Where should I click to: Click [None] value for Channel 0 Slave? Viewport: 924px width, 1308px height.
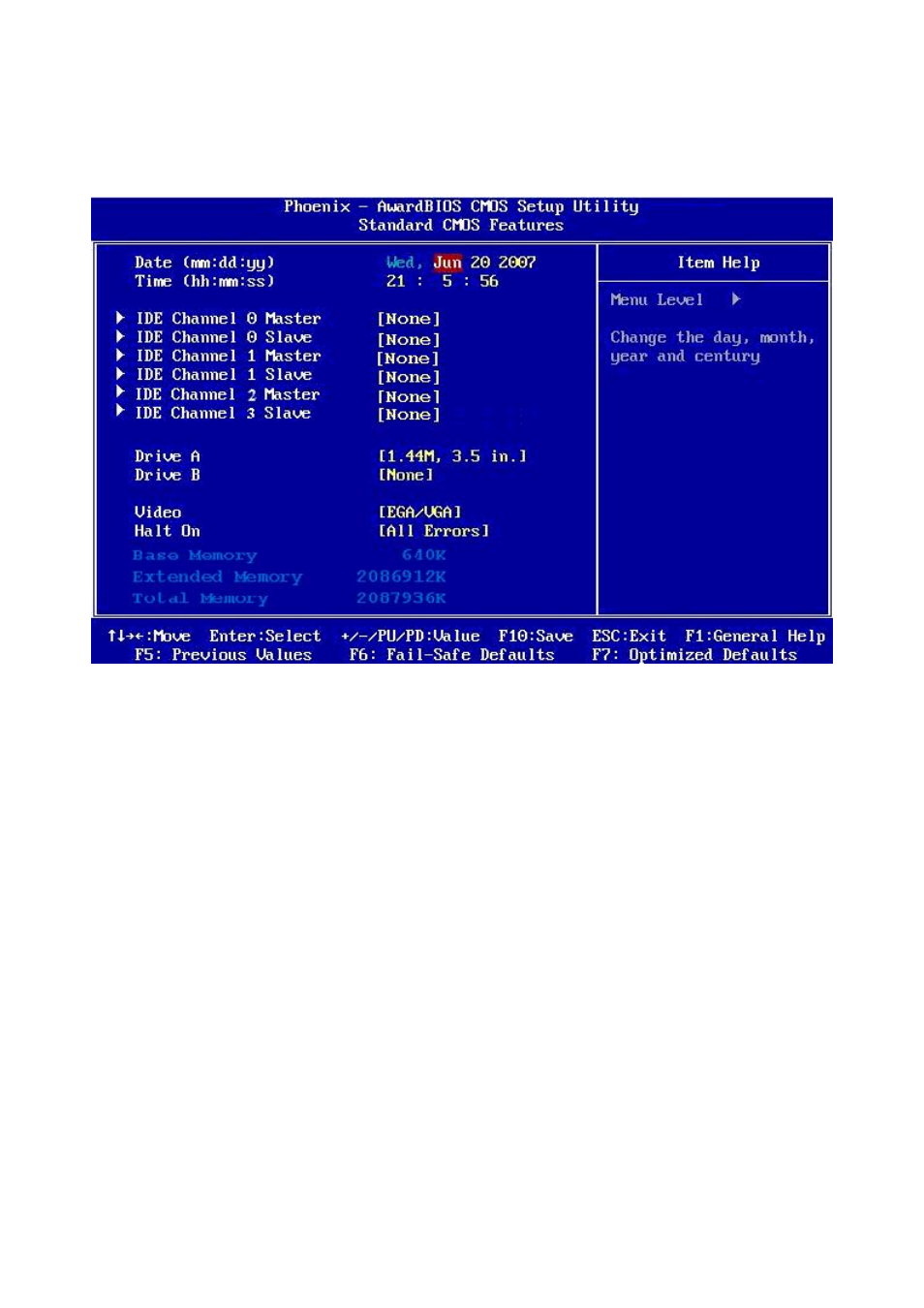tap(409, 340)
